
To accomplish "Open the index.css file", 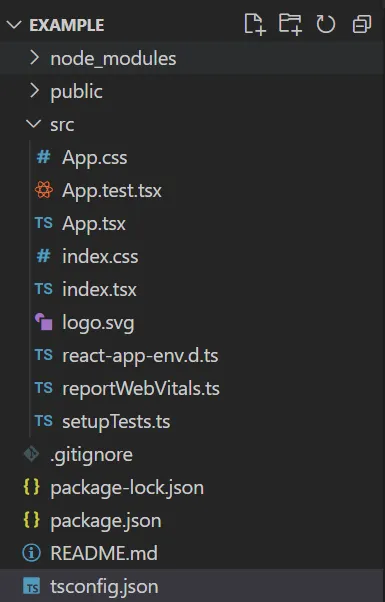I will 100,256.
